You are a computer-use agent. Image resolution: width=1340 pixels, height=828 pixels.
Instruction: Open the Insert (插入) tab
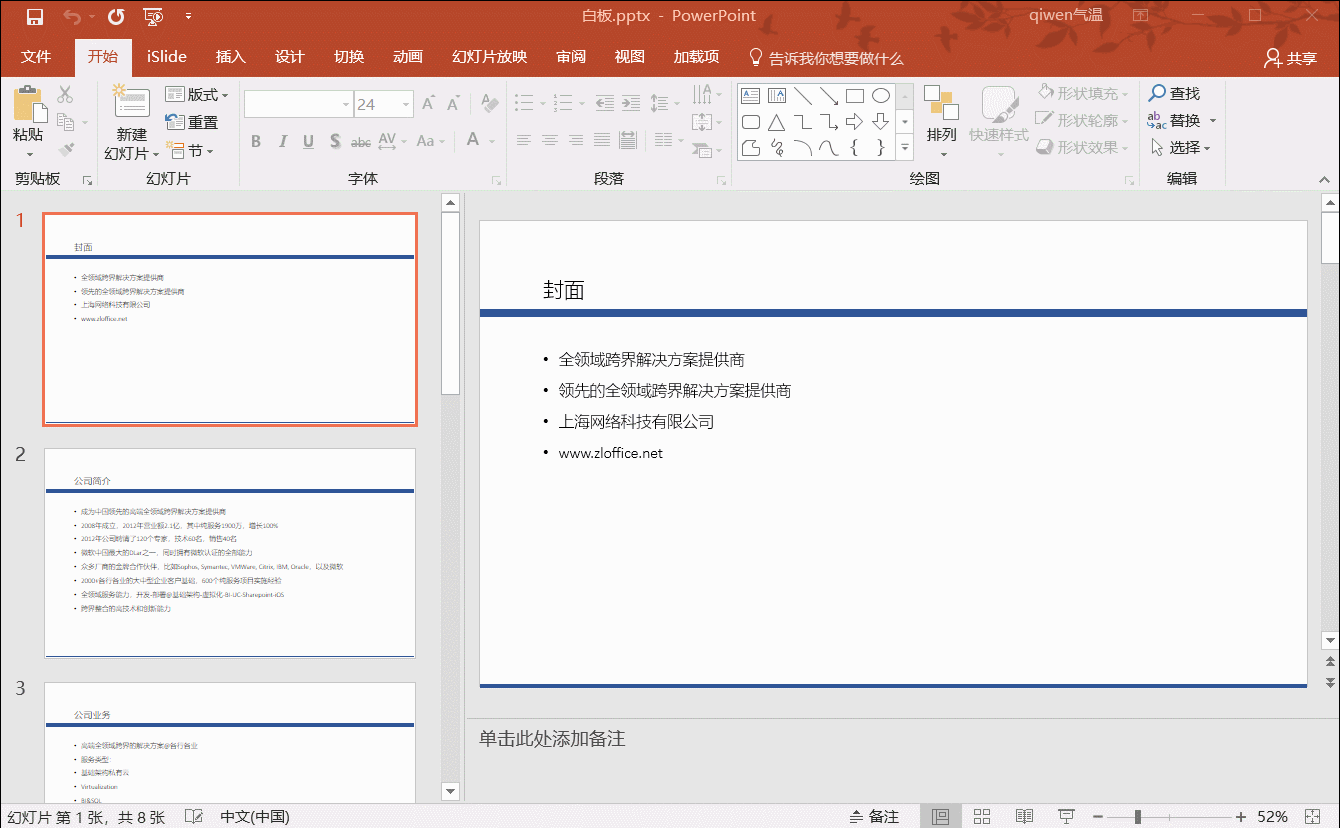point(230,57)
